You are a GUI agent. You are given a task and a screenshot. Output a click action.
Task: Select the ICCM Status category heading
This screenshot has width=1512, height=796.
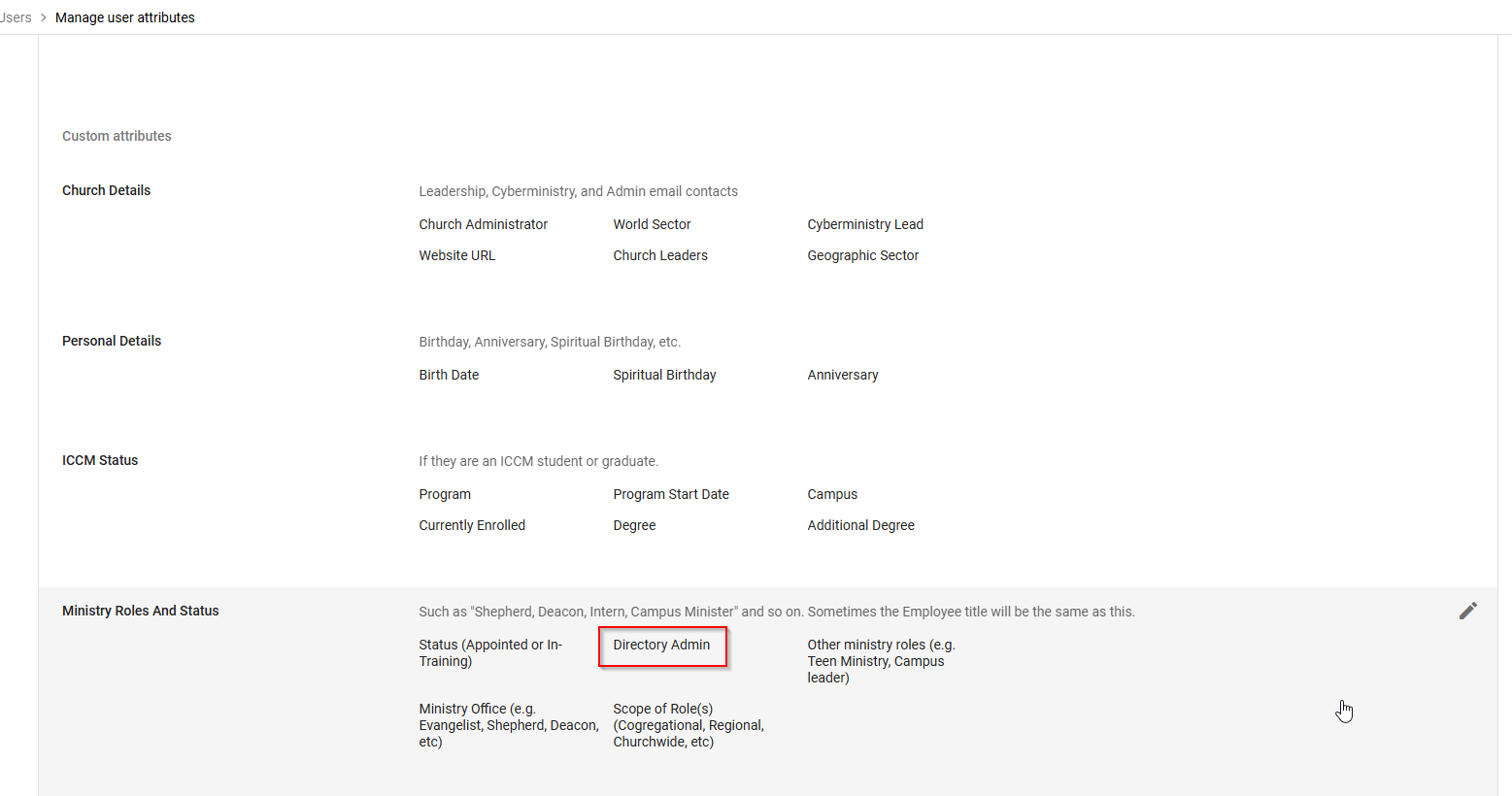[100, 460]
